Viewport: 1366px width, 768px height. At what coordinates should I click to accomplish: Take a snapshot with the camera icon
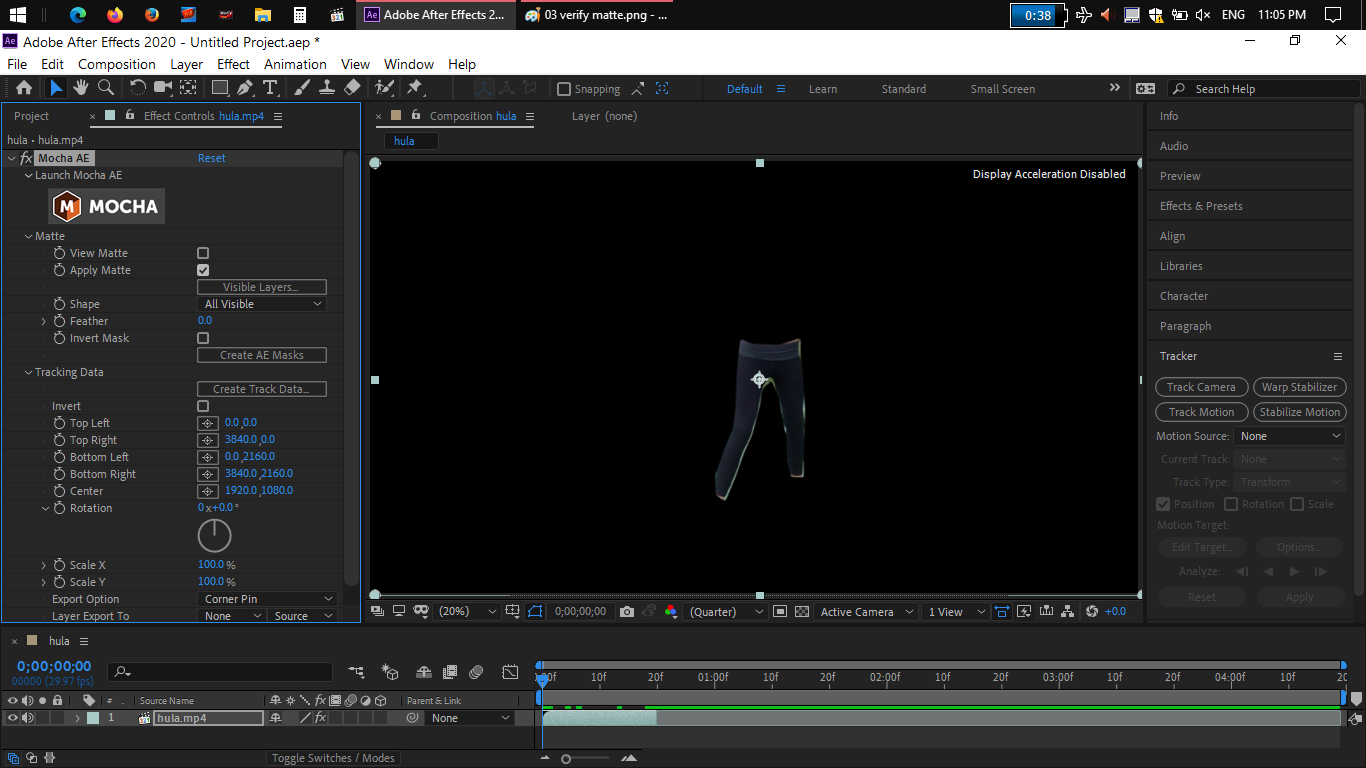click(627, 612)
